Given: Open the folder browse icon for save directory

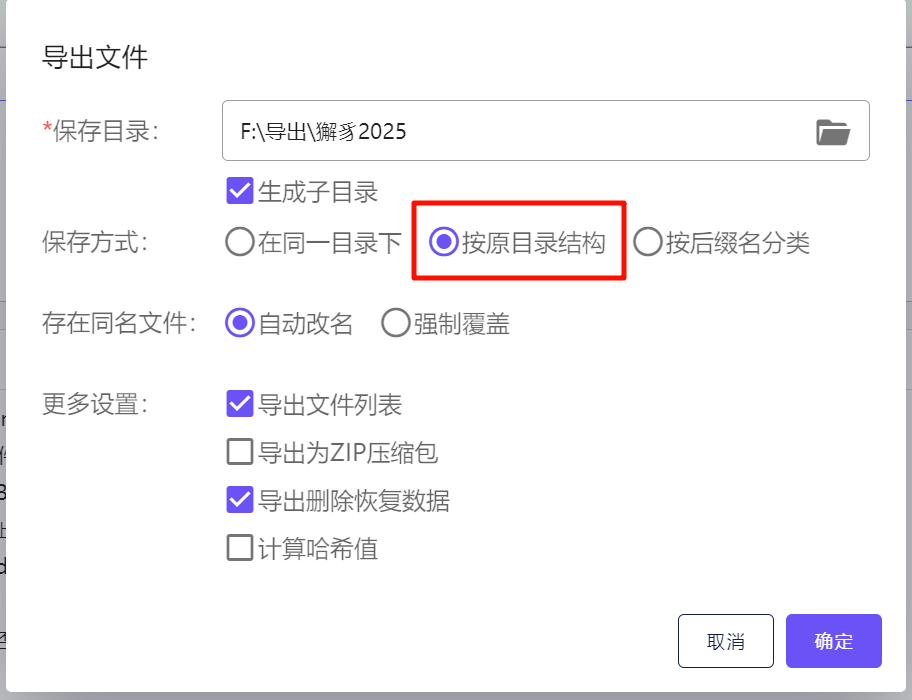Looking at the screenshot, I should point(832,131).
